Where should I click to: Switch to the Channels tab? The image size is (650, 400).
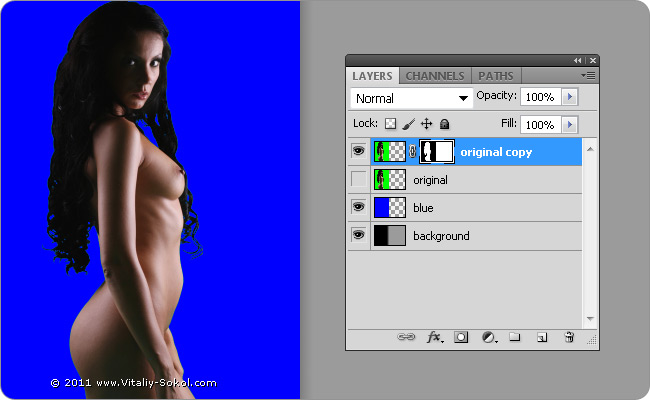coord(435,76)
